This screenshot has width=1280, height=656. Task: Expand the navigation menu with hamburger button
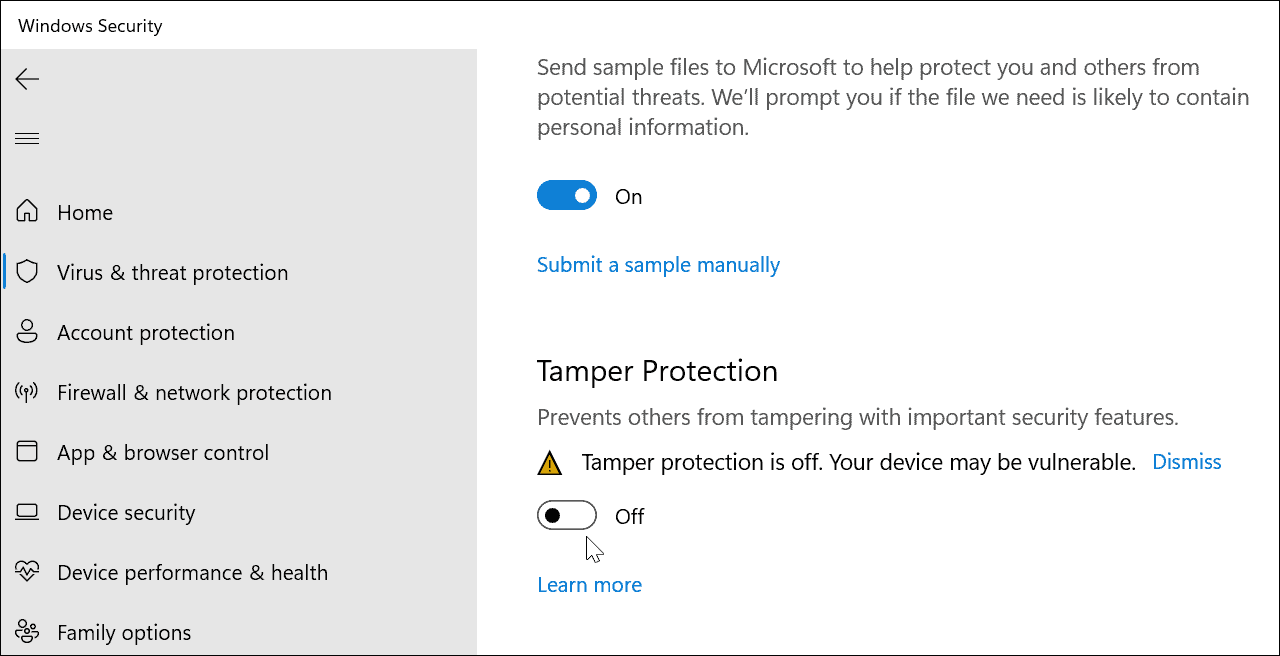click(27, 138)
